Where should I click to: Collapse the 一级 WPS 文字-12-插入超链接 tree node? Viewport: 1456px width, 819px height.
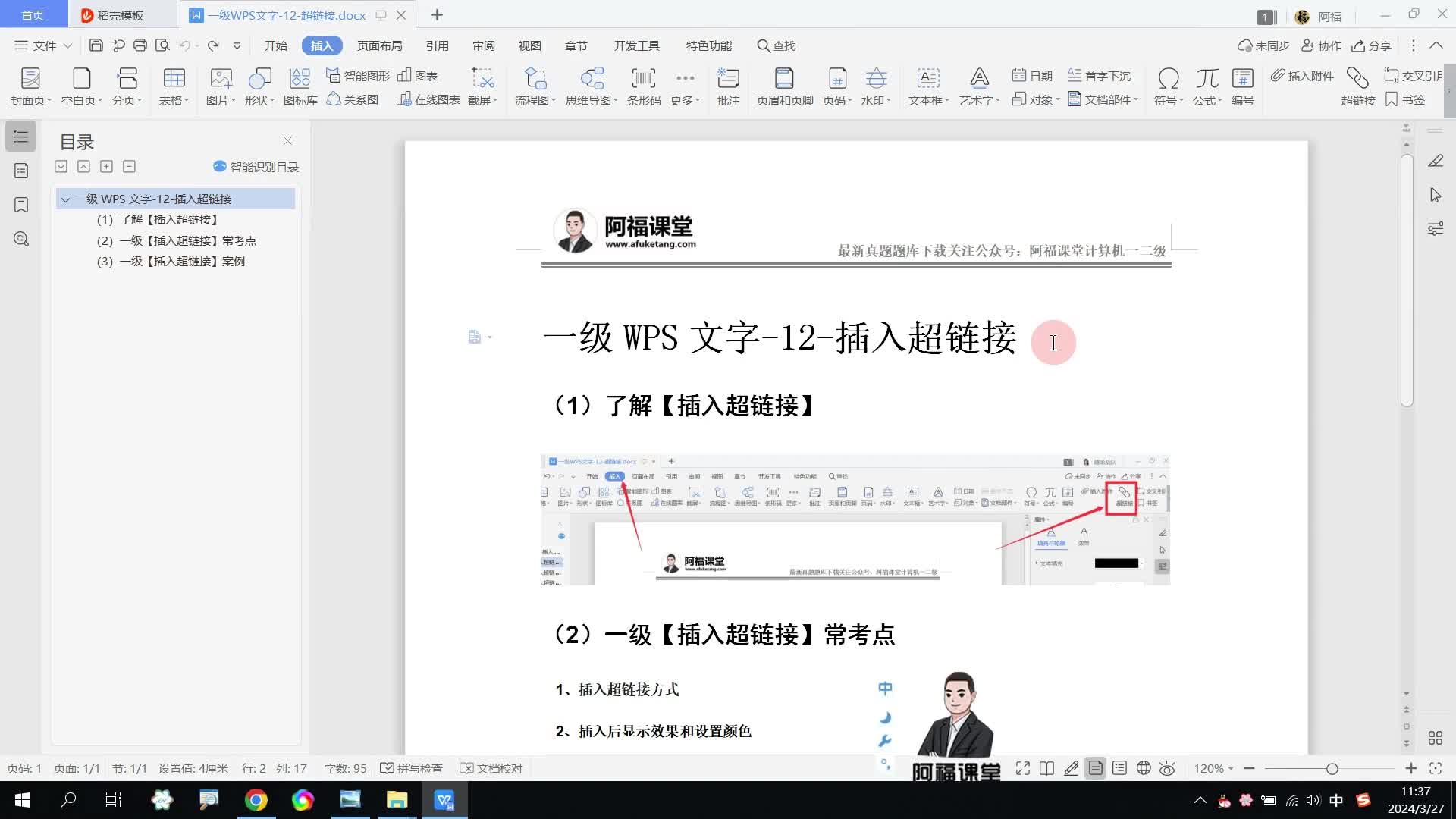pyautogui.click(x=65, y=199)
